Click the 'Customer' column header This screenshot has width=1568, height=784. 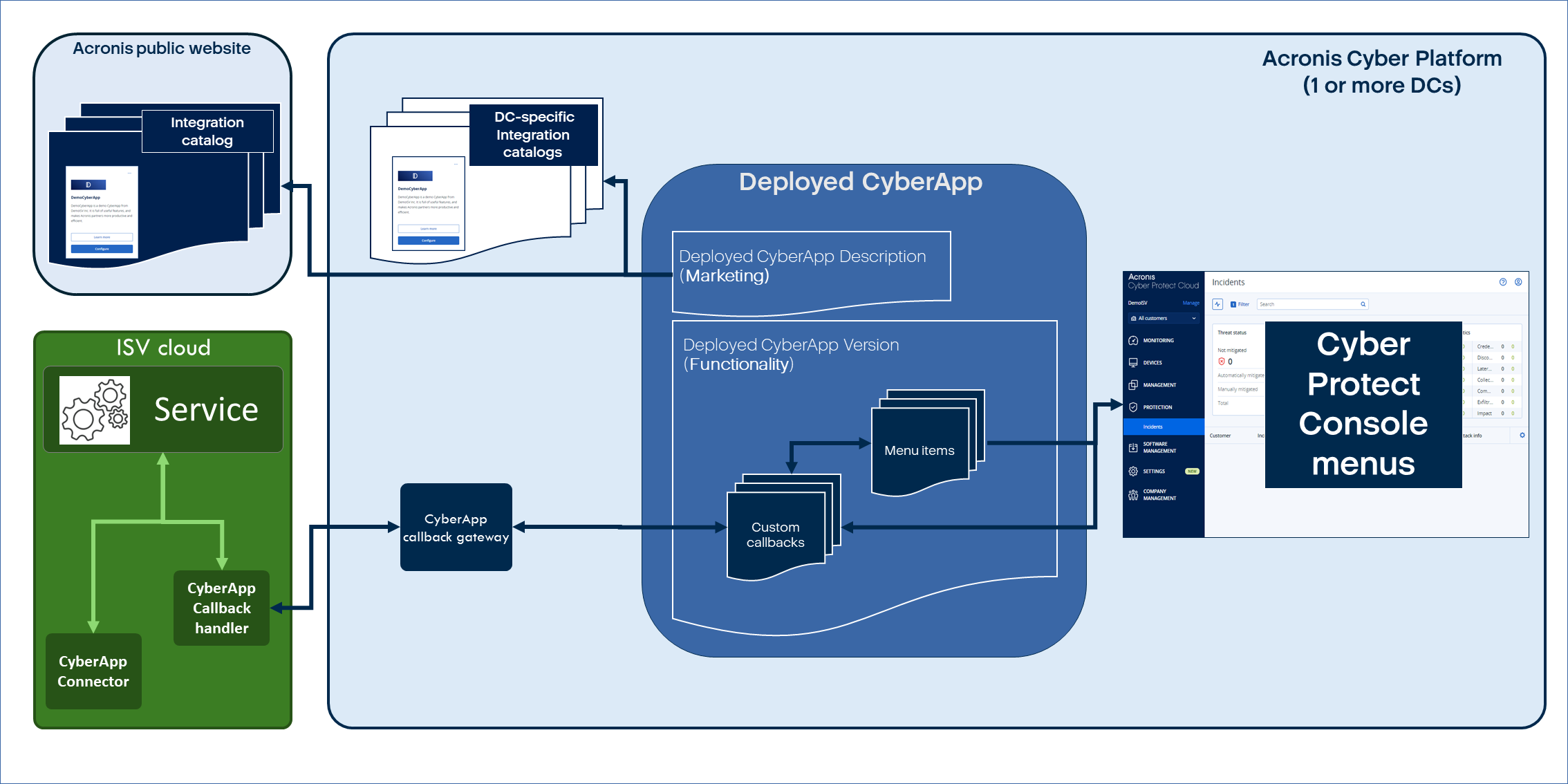[1220, 436]
